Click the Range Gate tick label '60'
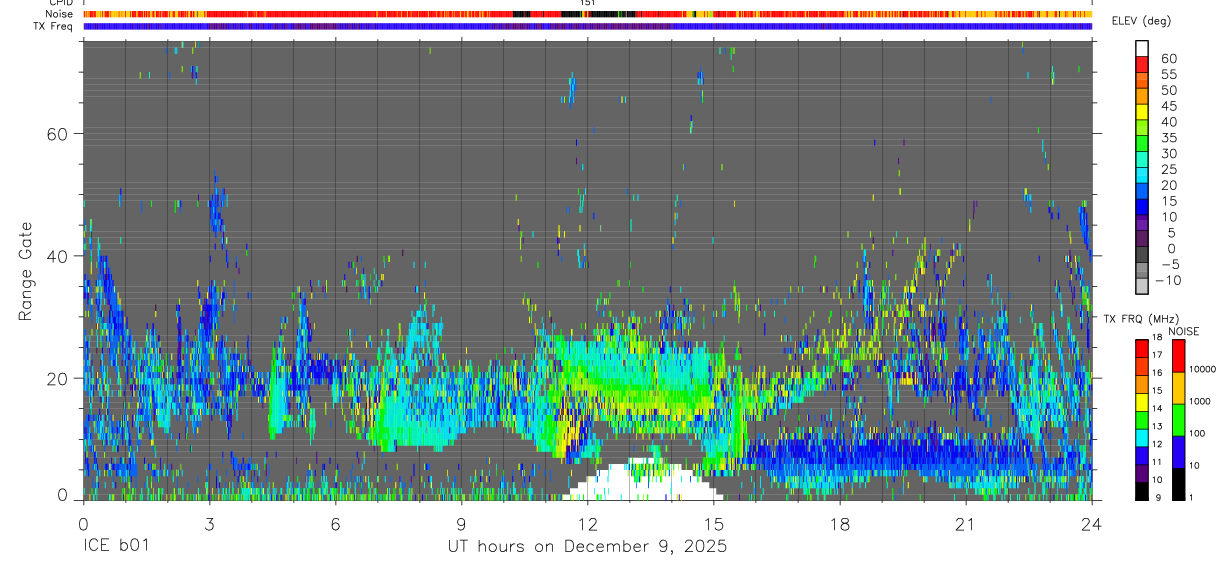The width and height of the screenshot is (1228, 567). (x=56, y=134)
